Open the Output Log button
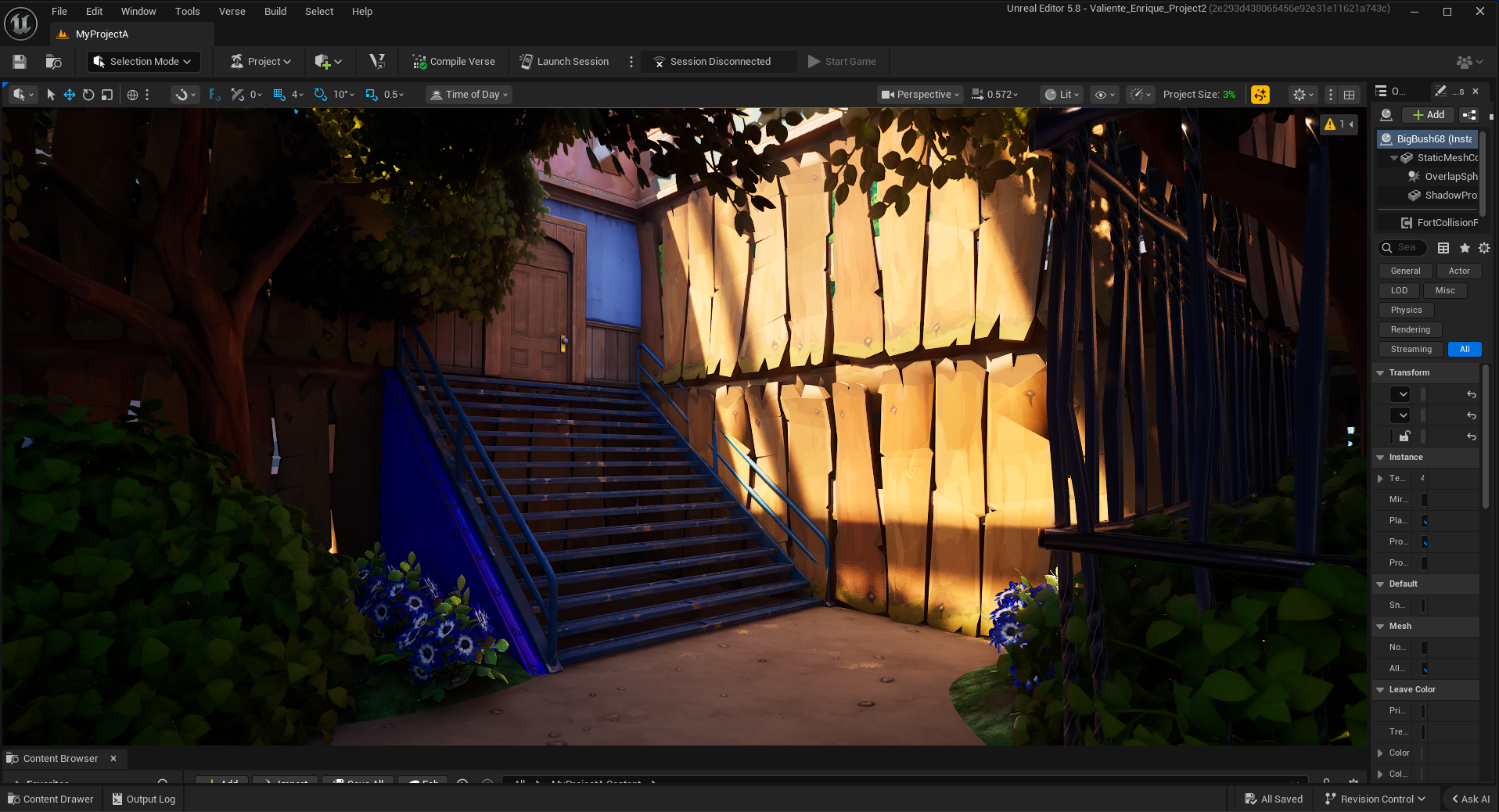1499x812 pixels. (x=144, y=799)
